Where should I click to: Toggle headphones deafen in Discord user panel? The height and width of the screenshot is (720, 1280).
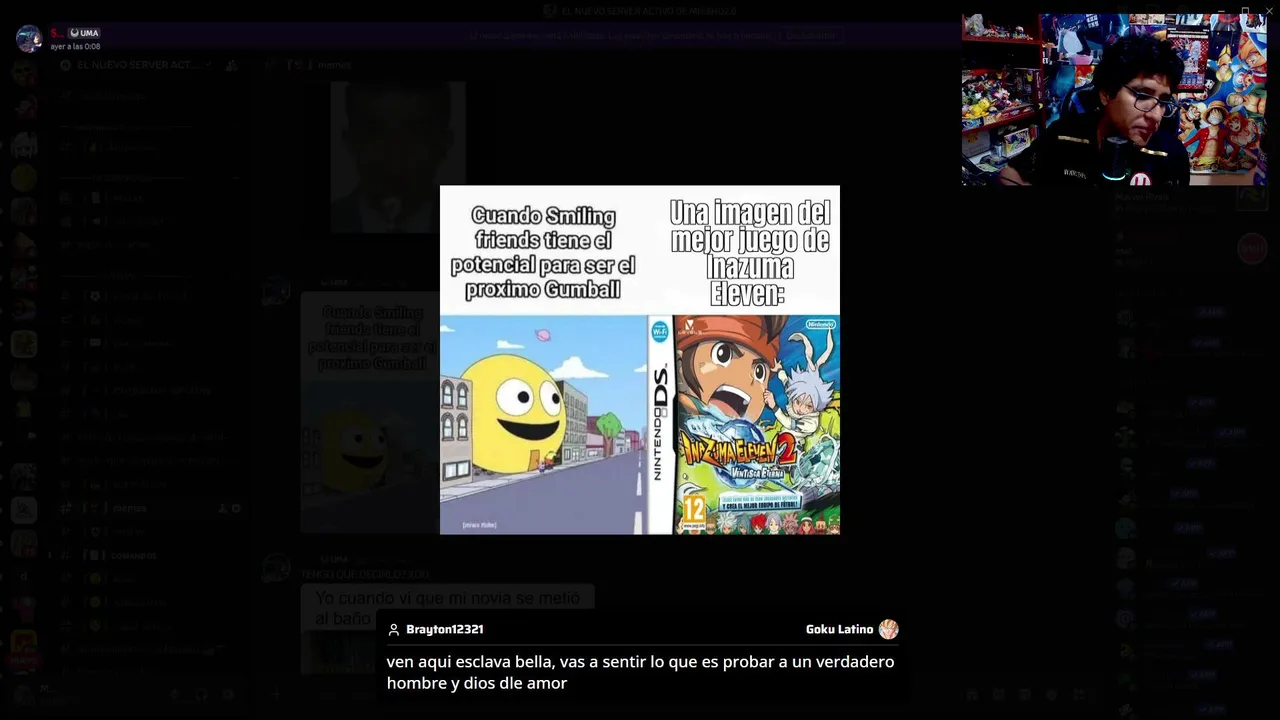click(202, 695)
